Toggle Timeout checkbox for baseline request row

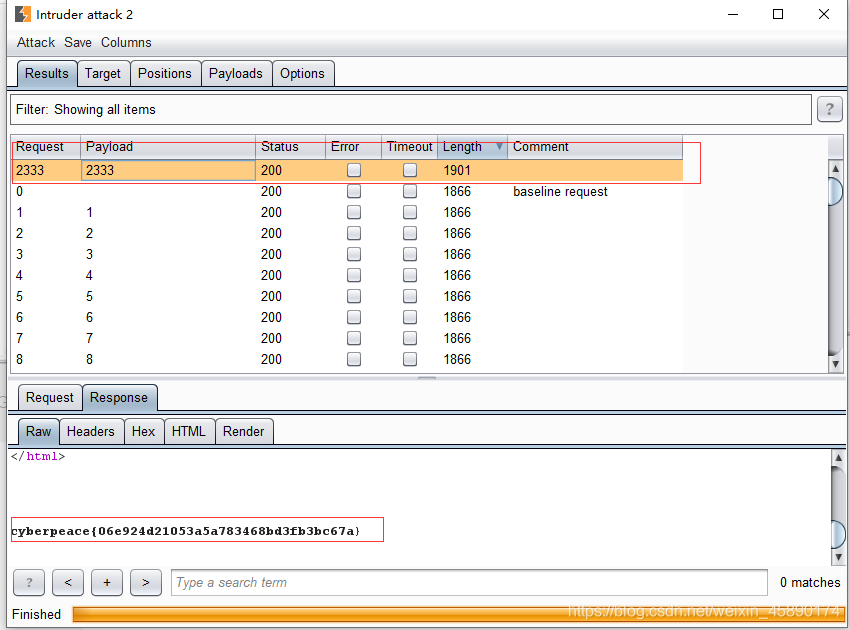(x=410, y=191)
